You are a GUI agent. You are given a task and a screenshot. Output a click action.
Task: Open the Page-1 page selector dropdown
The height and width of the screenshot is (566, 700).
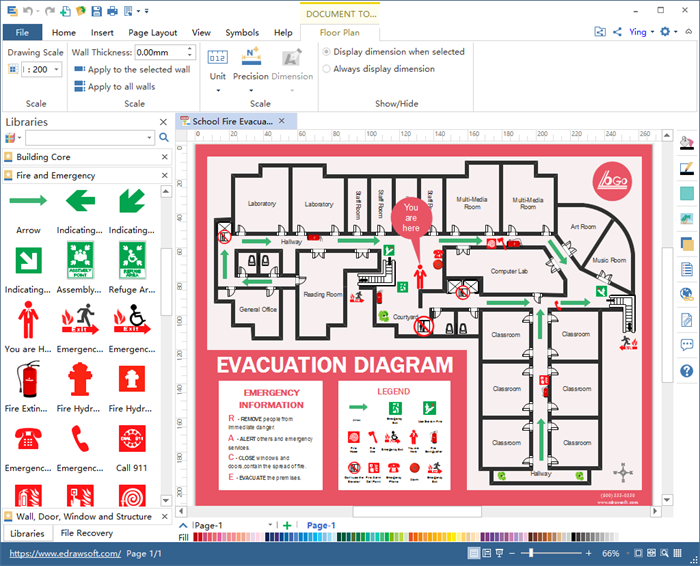click(271, 525)
